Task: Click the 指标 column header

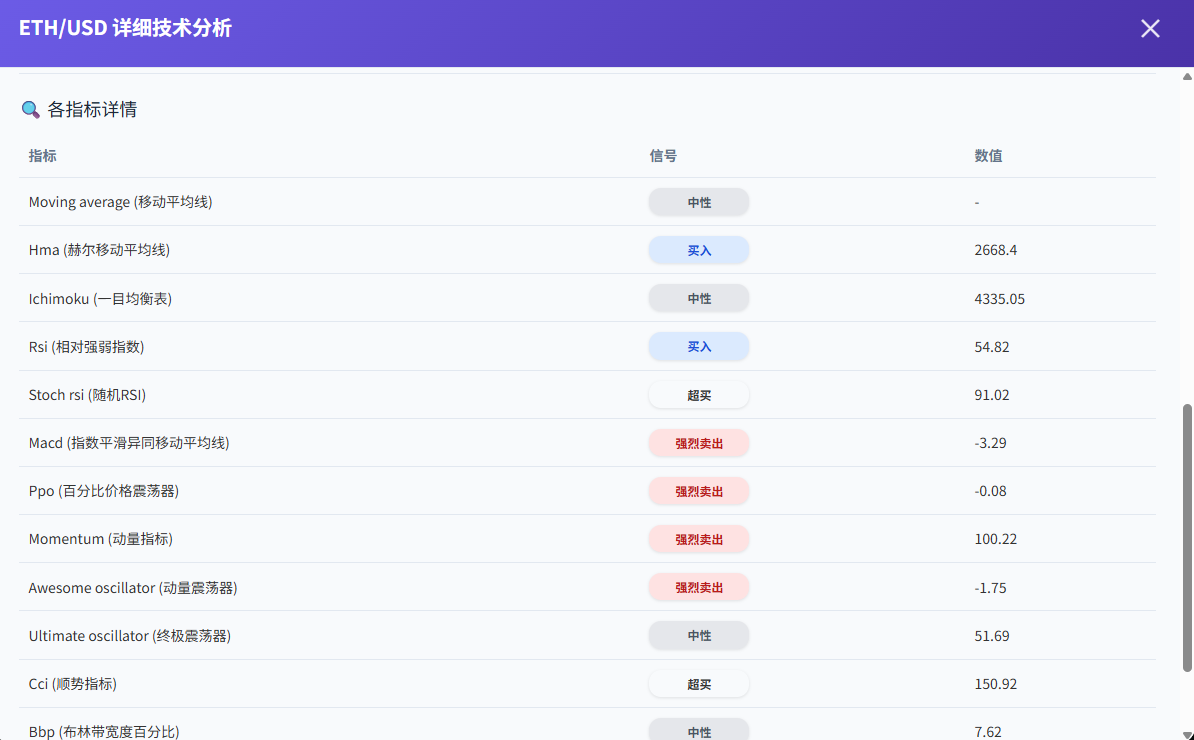Action: click(x=43, y=156)
